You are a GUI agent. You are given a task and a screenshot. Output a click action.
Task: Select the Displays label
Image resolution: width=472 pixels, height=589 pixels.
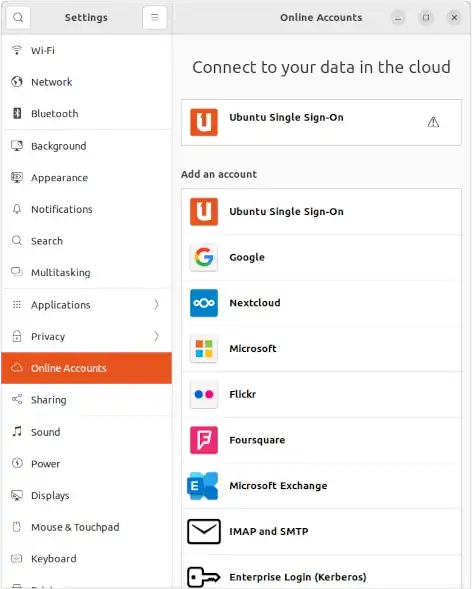(50, 495)
